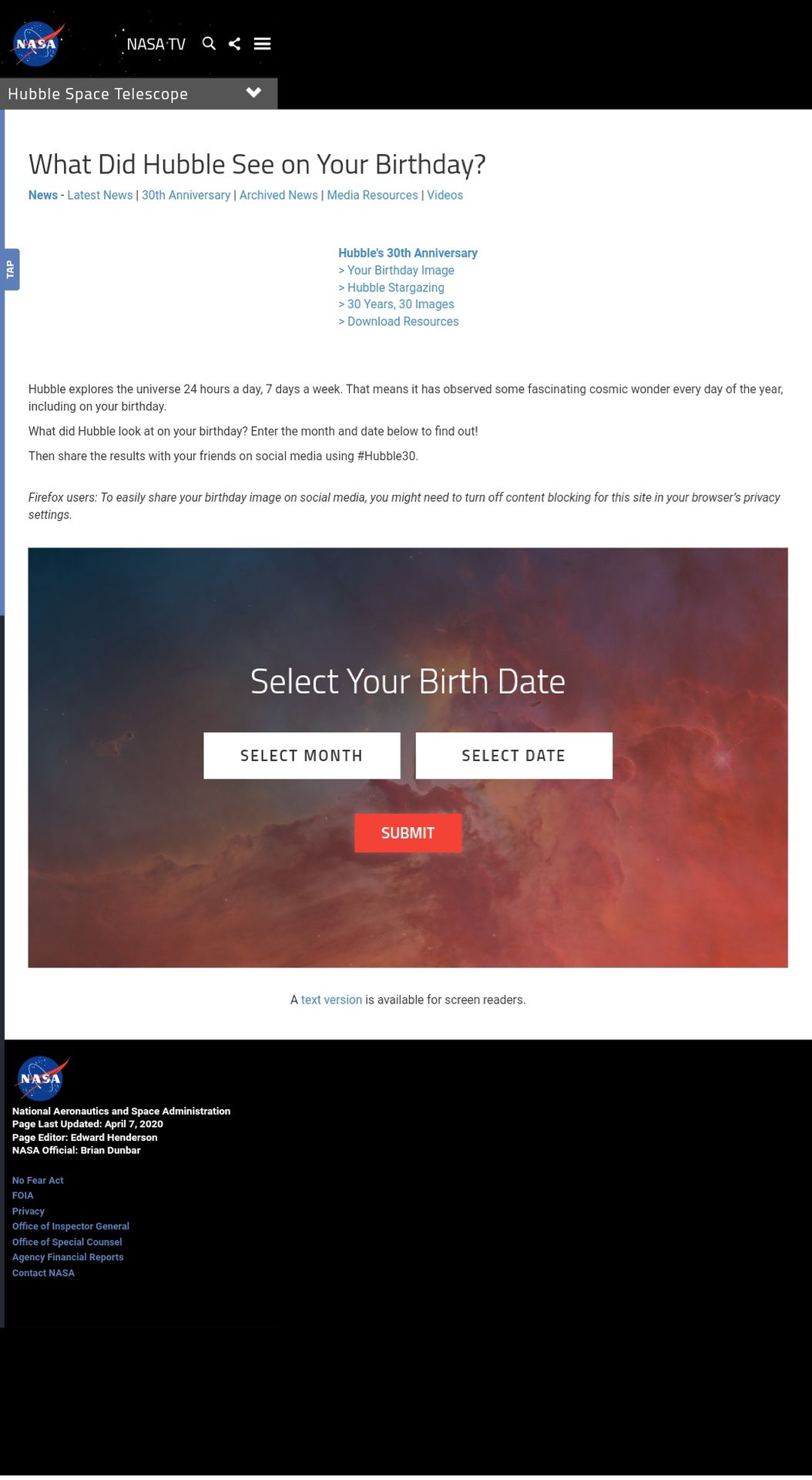
Task: Expand the Hubble Space Telescope dropdown
Action: [253, 93]
